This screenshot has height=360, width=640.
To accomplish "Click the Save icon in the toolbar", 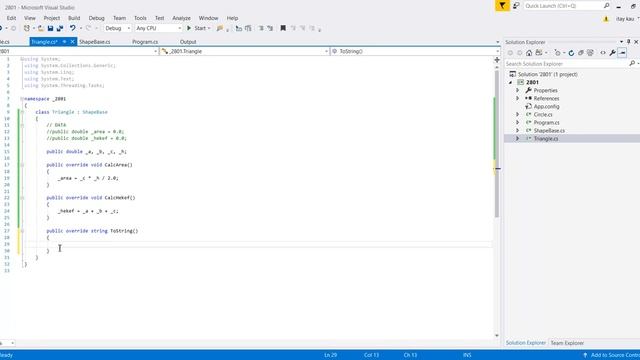I will (x=50, y=28).
